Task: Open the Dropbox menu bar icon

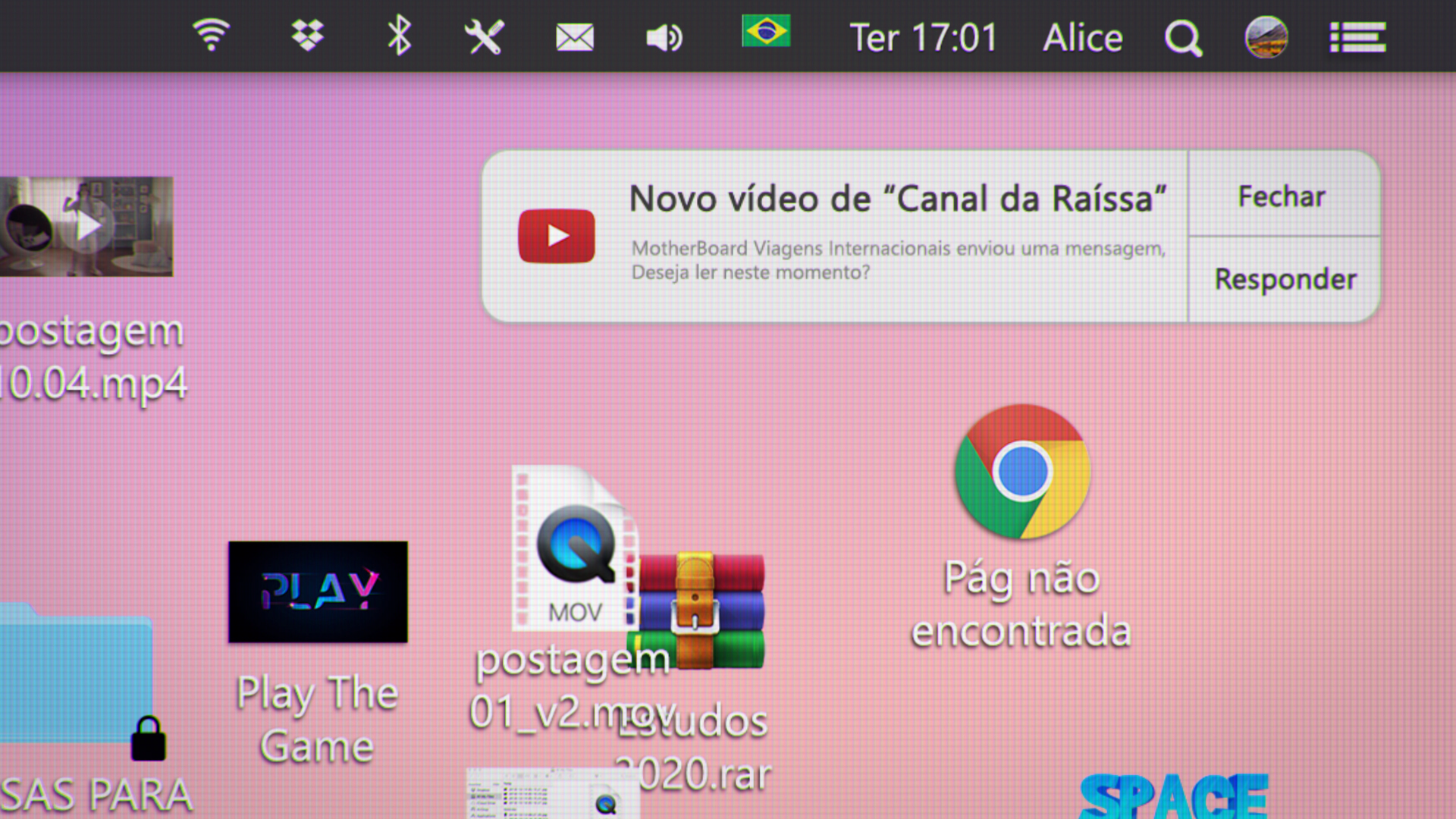Action: tap(307, 36)
